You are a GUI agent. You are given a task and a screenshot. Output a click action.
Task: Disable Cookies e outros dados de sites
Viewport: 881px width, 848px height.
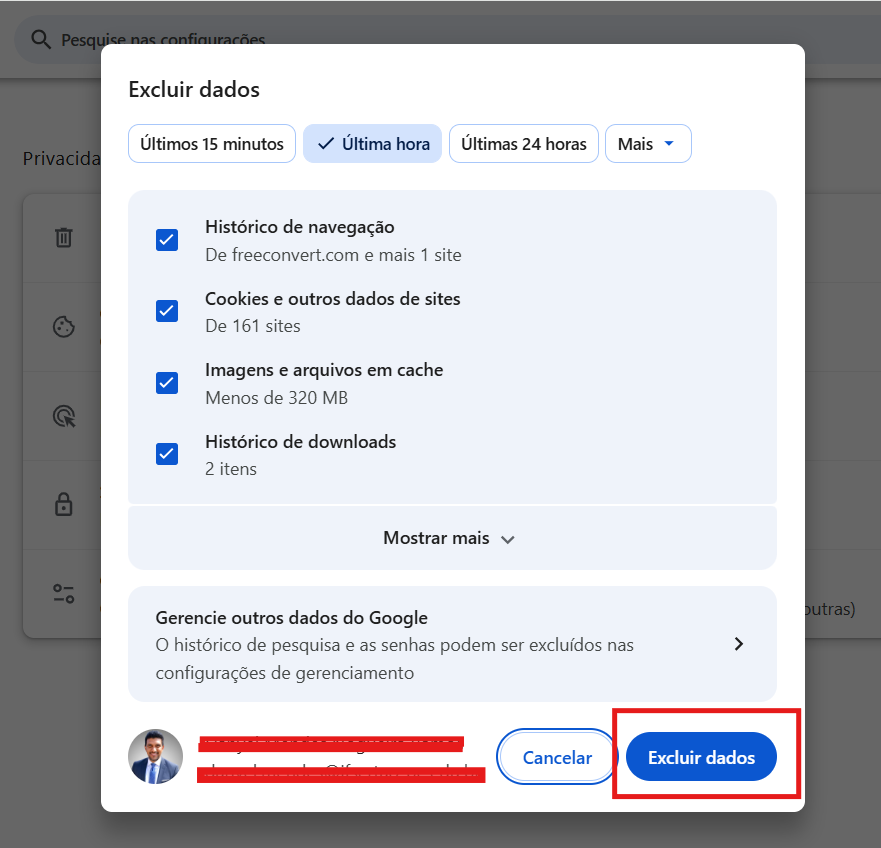pos(166,311)
